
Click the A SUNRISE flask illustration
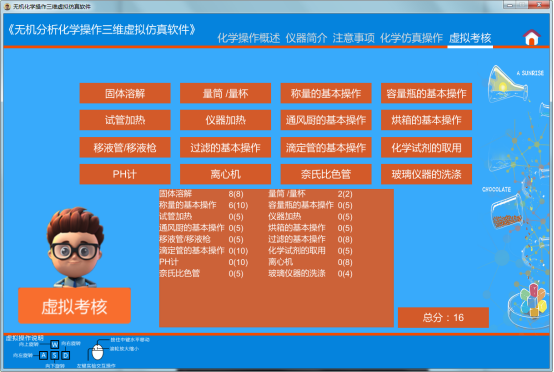508,84
